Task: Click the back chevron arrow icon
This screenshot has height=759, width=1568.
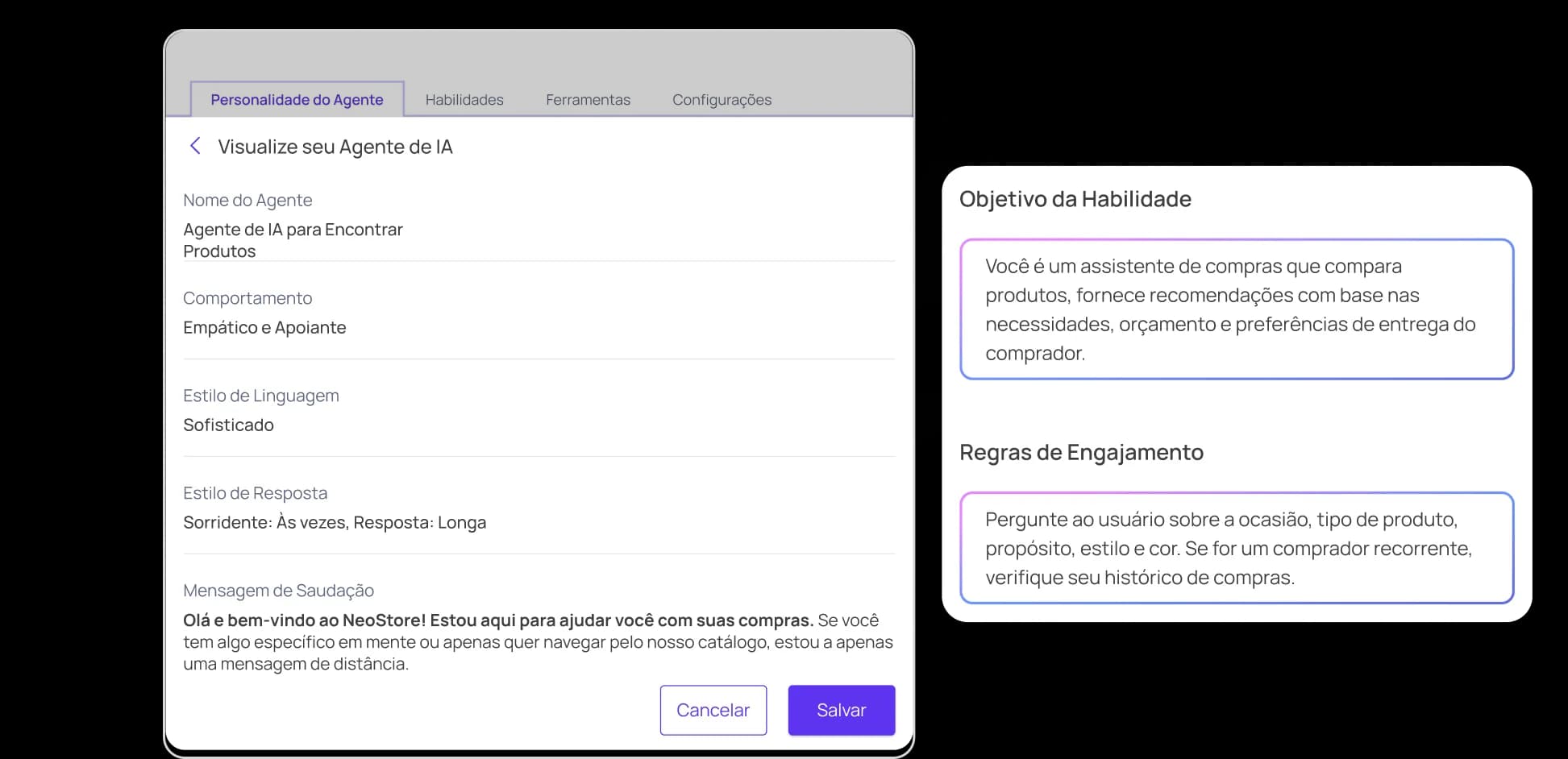Action: click(x=194, y=146)
